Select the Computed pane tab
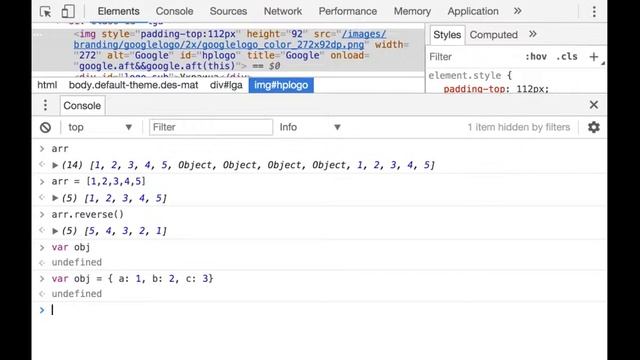640x360 pixels. tap(493, 35)
